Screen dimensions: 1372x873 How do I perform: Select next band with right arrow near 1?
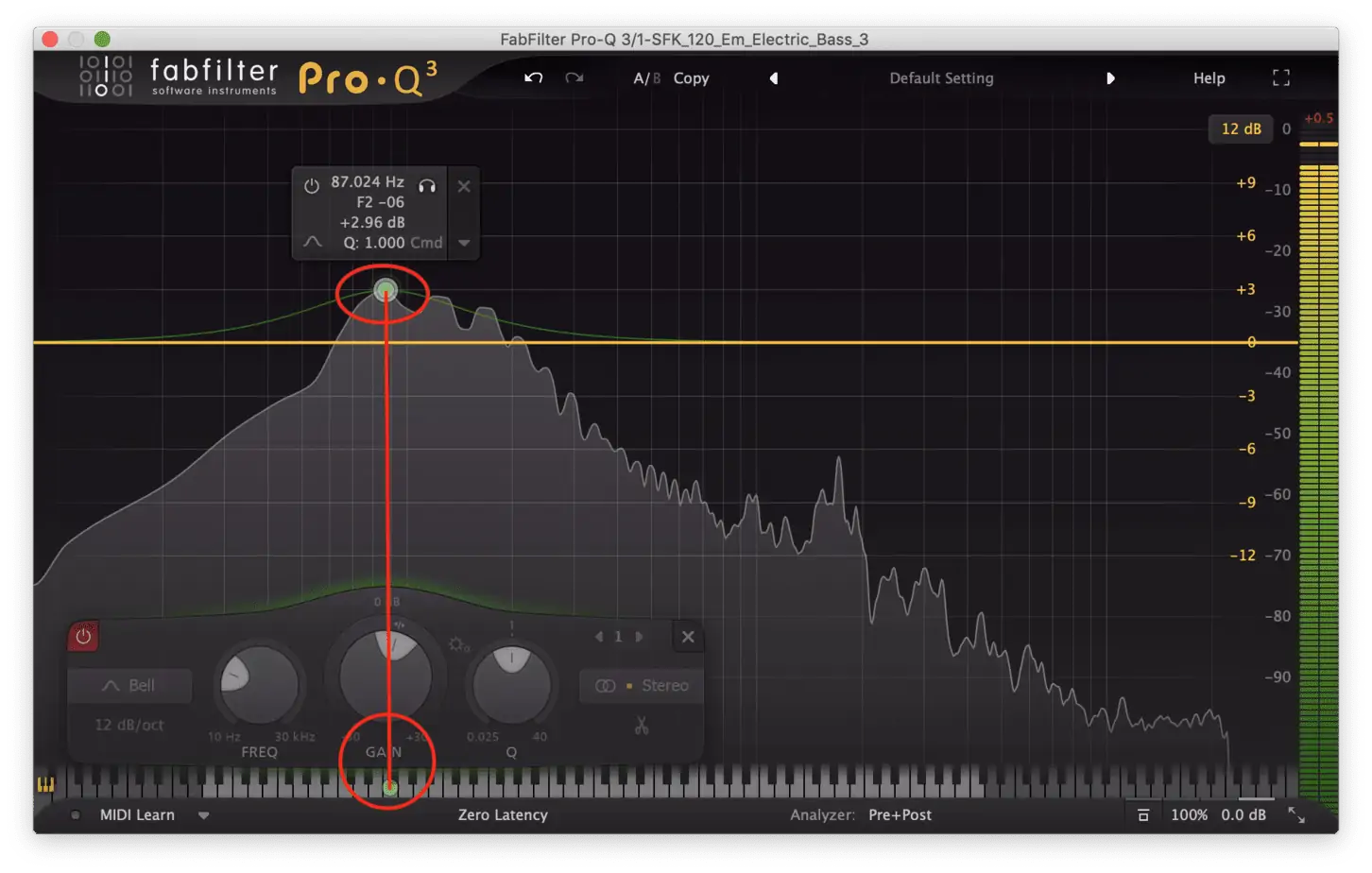click(640, 637)
